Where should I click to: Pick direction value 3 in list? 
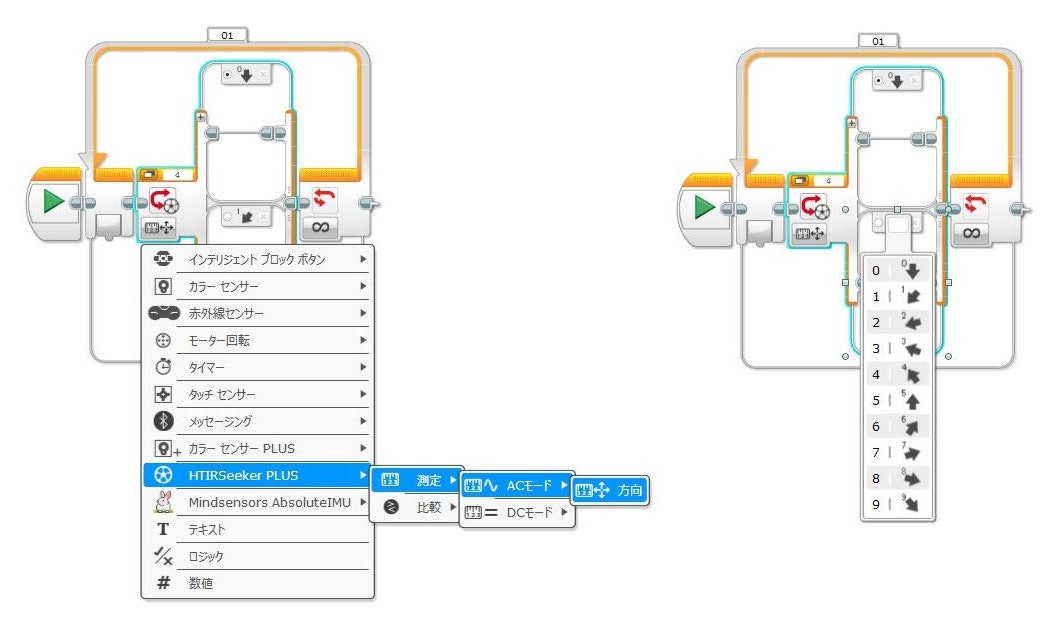(897, 348)
